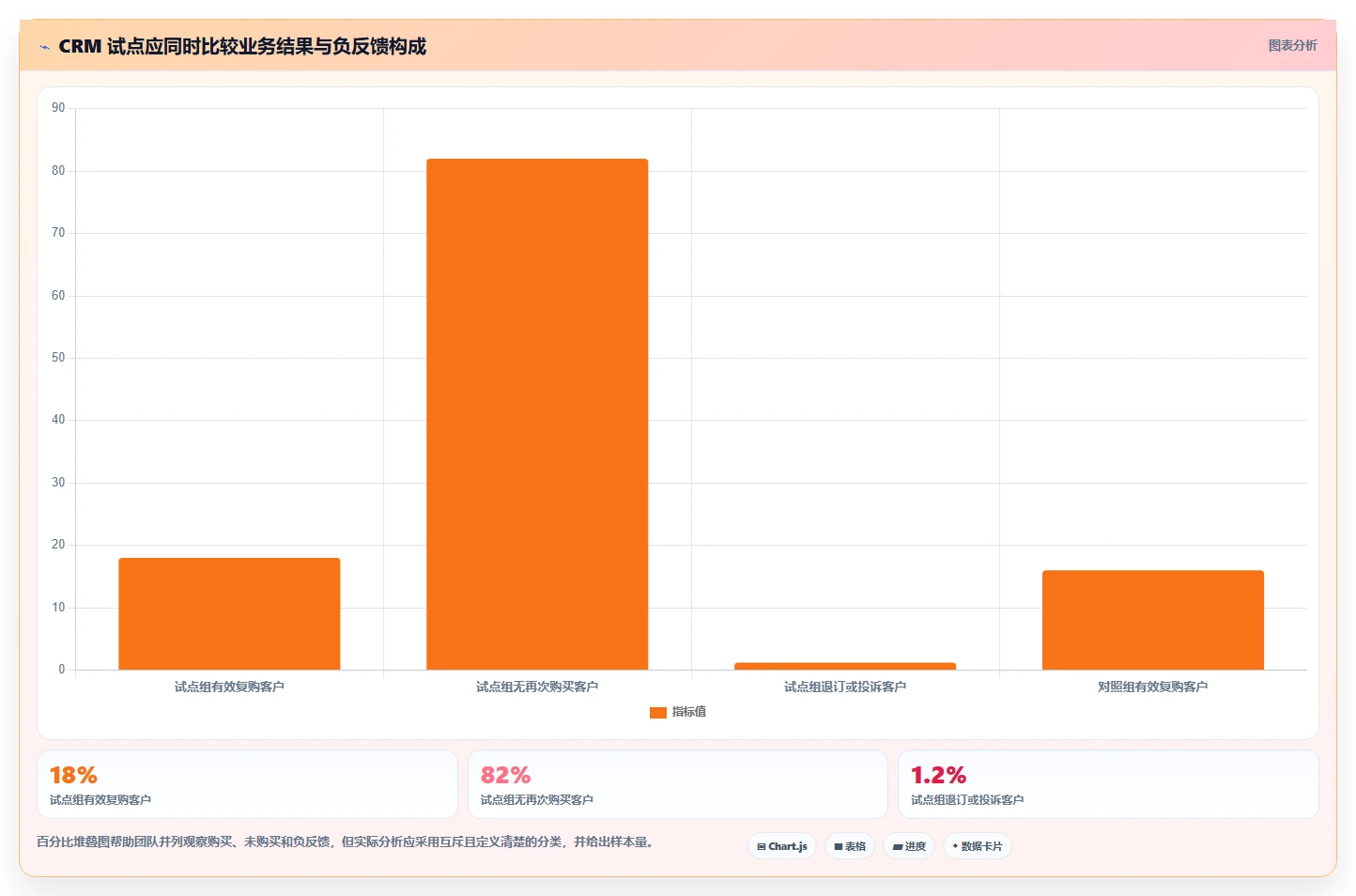Image resolution: width=1356 pixels, height=896 pixels.
Task: Click the 1.2% stat card value
Action: (x=938, y=775)
